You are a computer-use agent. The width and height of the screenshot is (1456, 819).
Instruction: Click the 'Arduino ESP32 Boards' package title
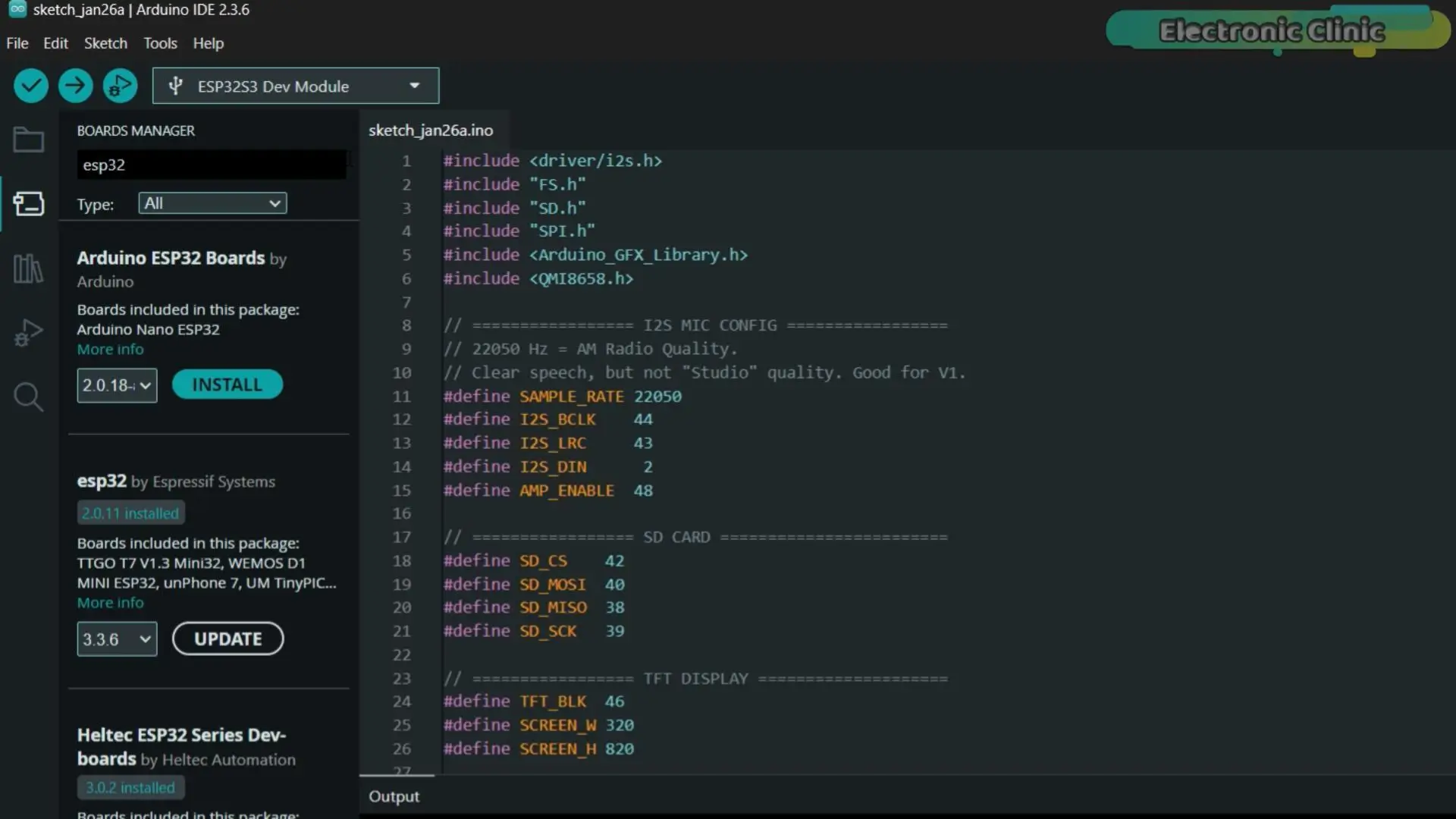pyautogui.click(x=171, y=258)
